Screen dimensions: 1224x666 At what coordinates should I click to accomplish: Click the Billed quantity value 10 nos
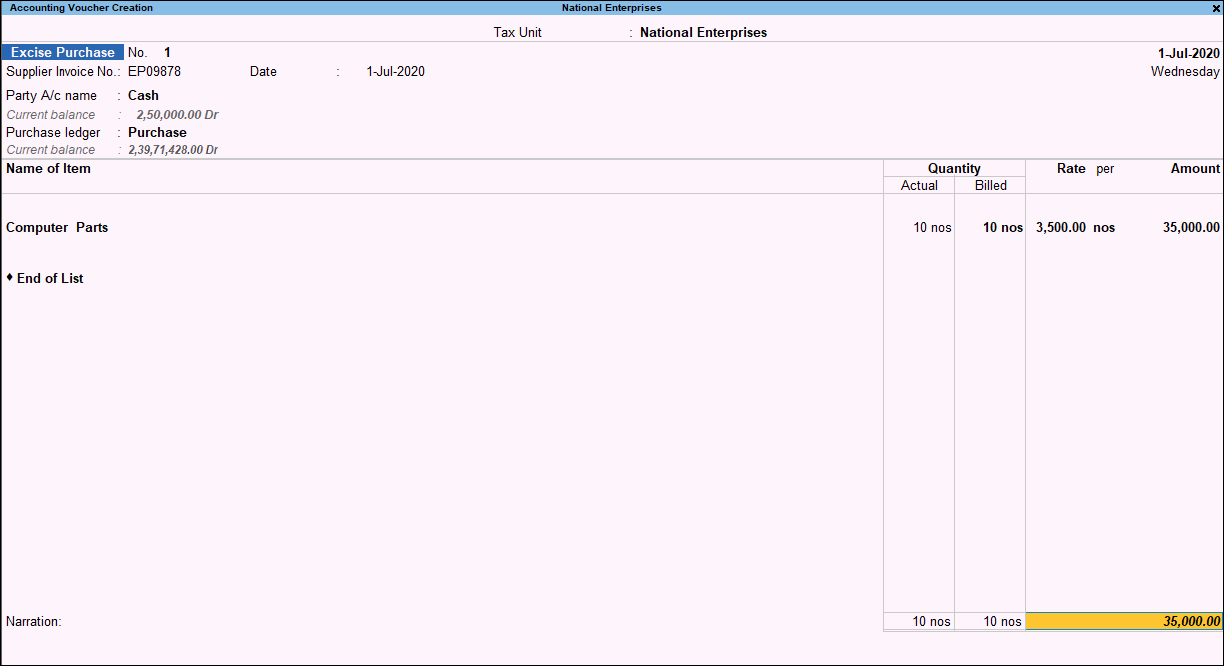pos(1002,227)
